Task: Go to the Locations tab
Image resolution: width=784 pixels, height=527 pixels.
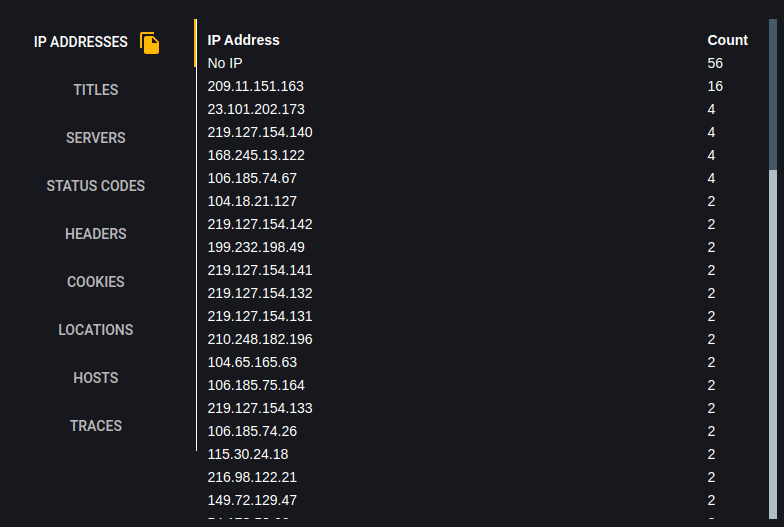Action: 96,330
